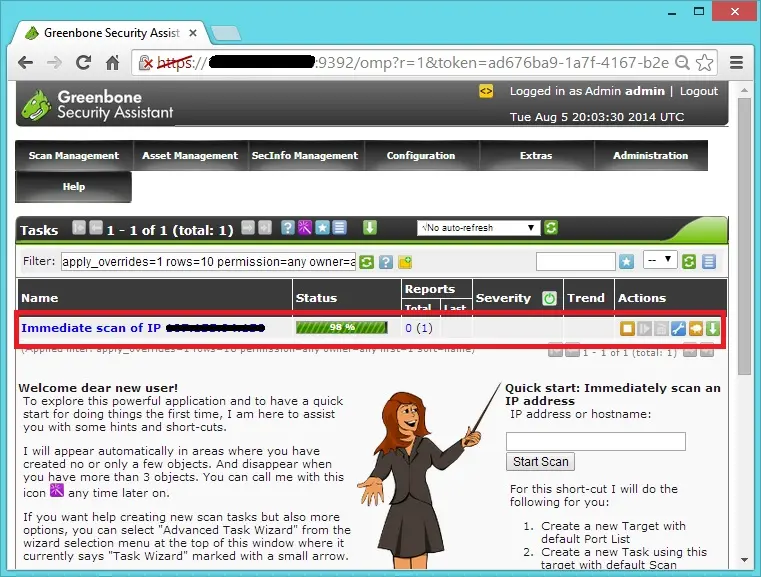Viewport: 761px width, 577px height.
Task: Click the admin username text
Action: coord(645,91)
